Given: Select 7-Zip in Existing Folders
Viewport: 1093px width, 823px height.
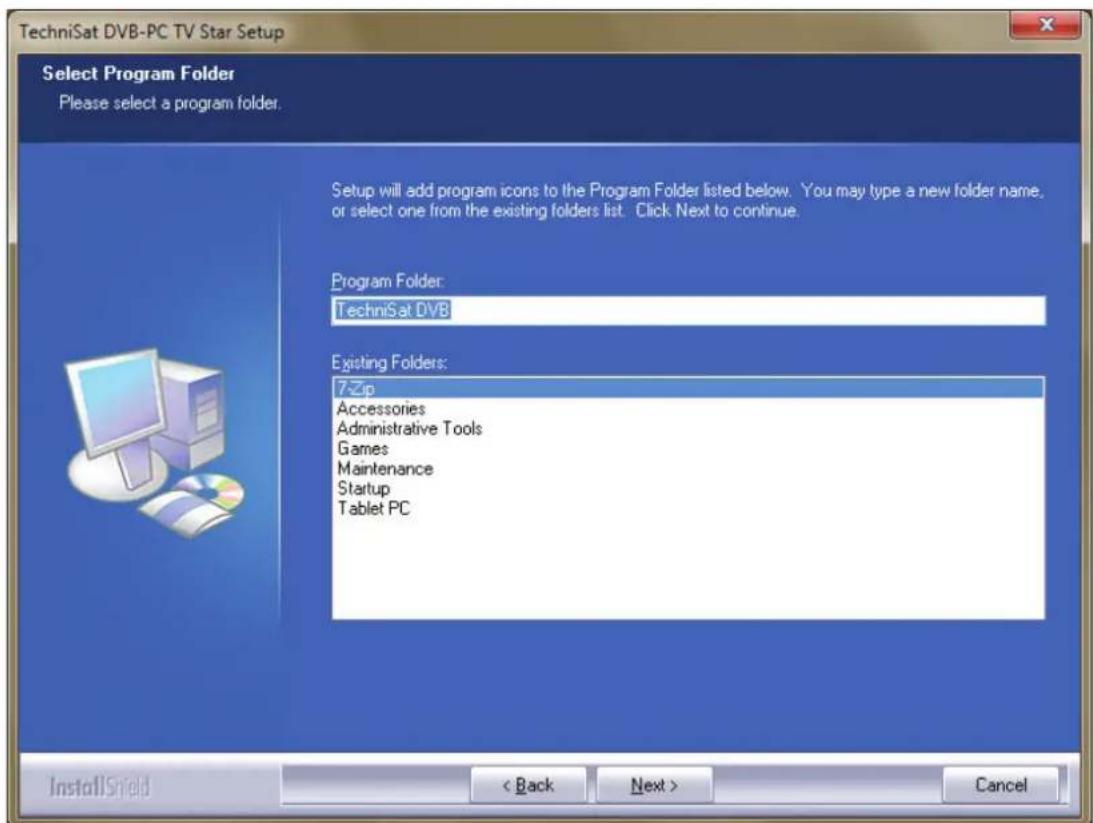Looking at the screenshot, I should 688,388.
